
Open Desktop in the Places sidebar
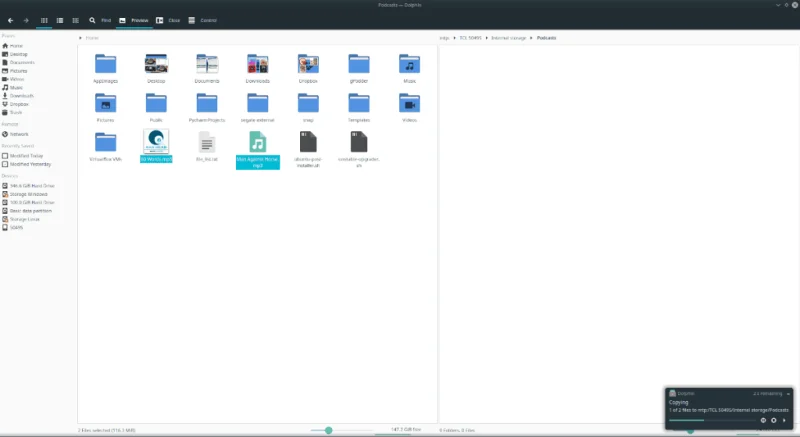tap(15, 54)
